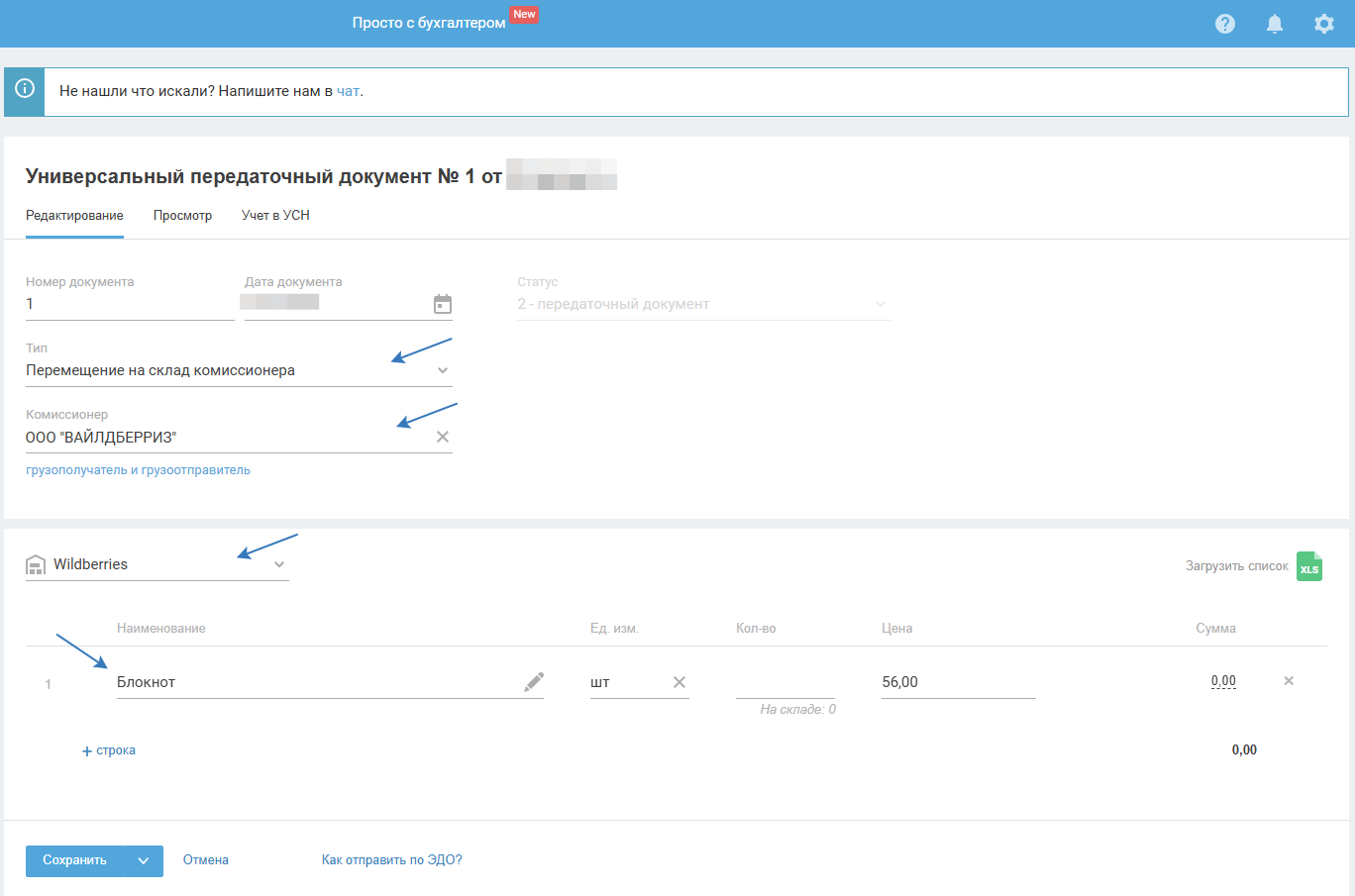Click the Кол-во quantity input field
Viewport: 1355px width, 896px height.
(x=785, y=682)
